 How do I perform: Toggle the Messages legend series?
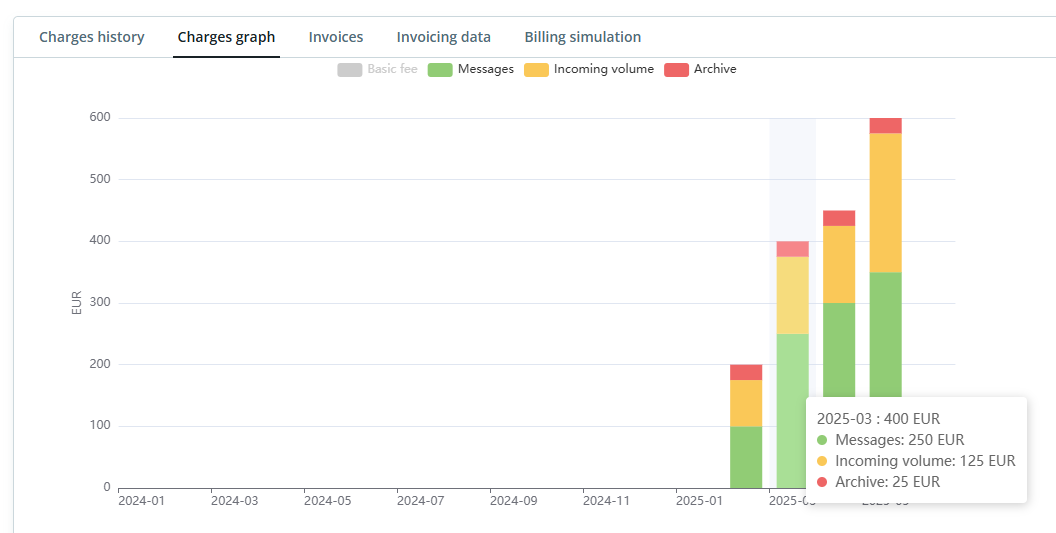(471, 69)
